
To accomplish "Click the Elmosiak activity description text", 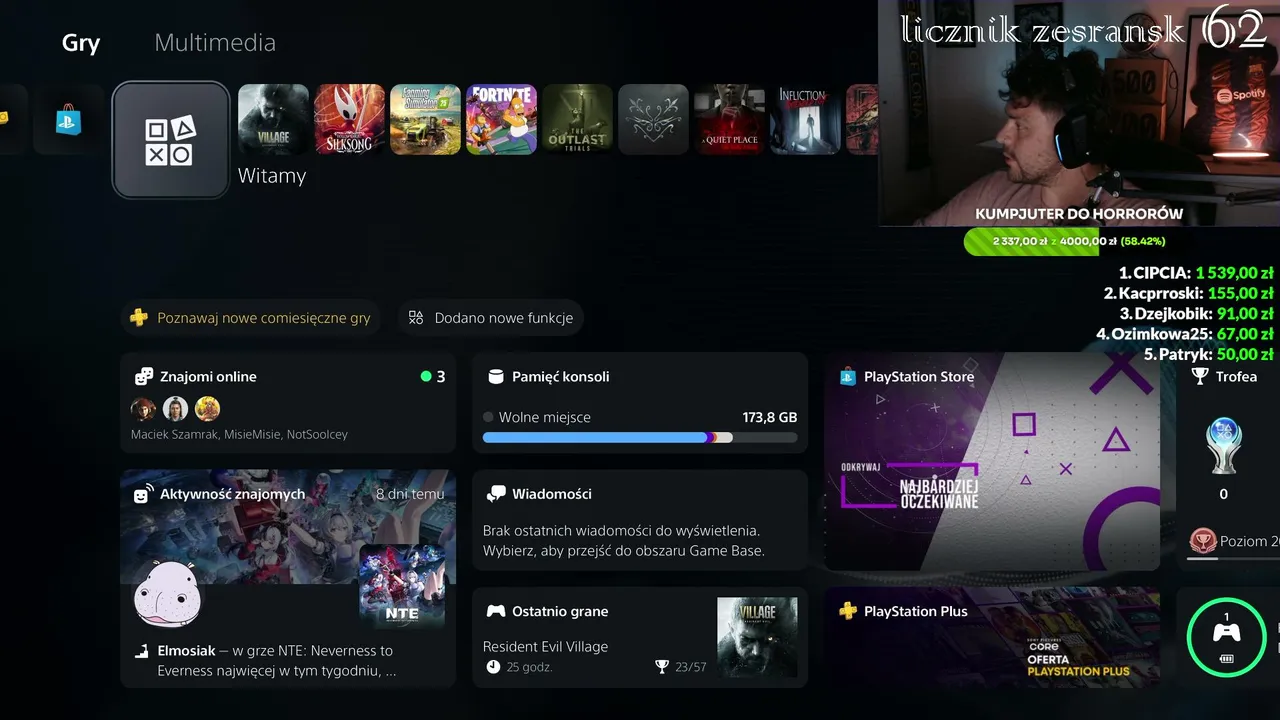I will [x=275, y=660].
